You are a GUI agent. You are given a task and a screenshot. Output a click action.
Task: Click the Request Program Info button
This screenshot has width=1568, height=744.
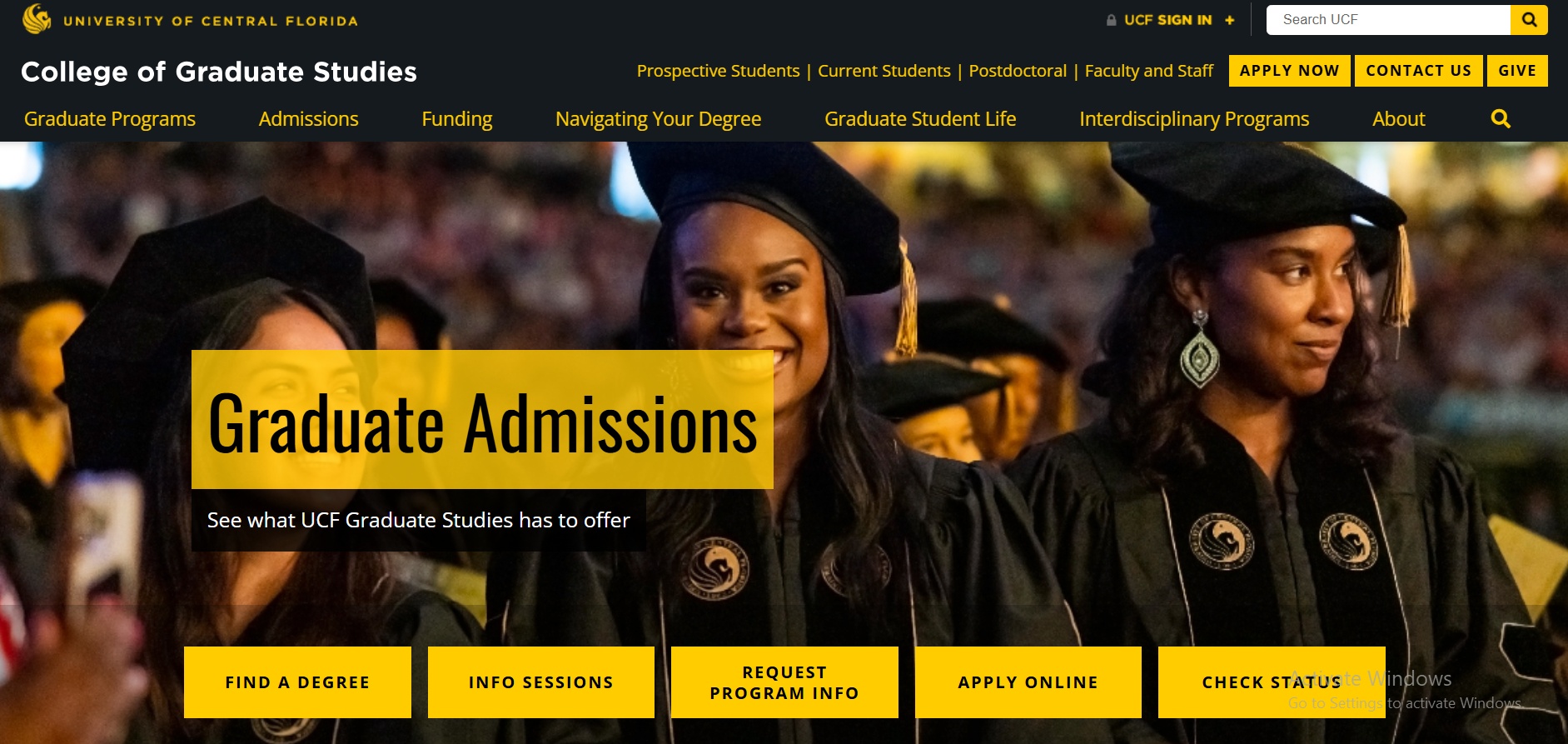784,682
